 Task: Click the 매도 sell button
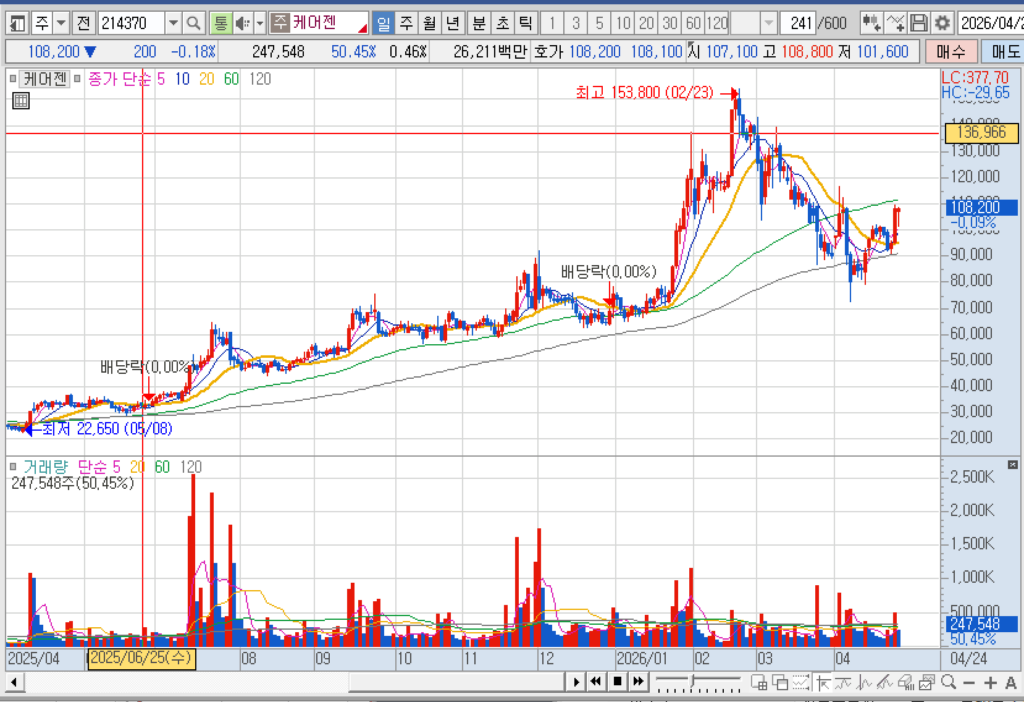coord(1003,52)
